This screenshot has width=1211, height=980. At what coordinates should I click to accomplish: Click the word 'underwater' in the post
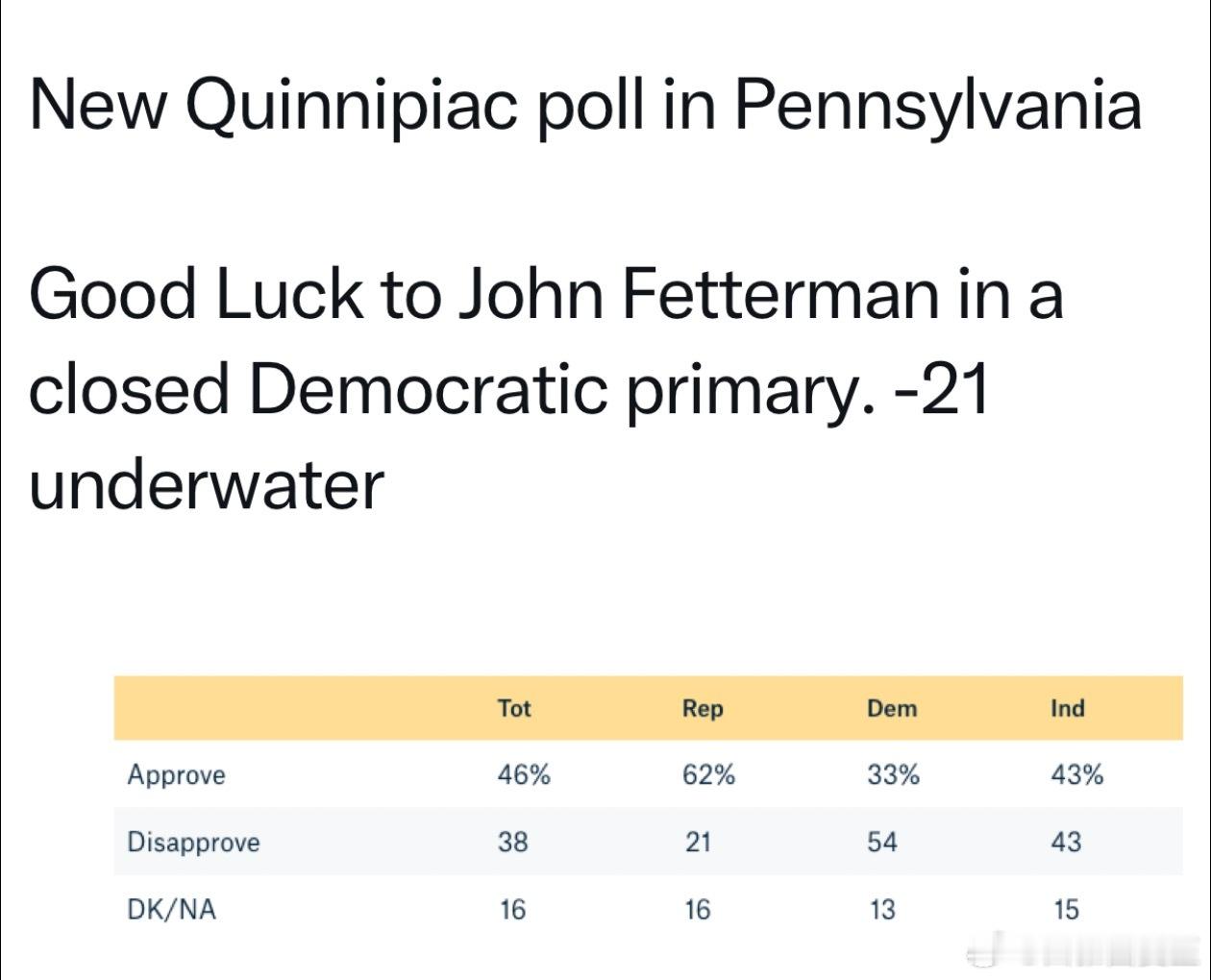(x=207, y=483)
